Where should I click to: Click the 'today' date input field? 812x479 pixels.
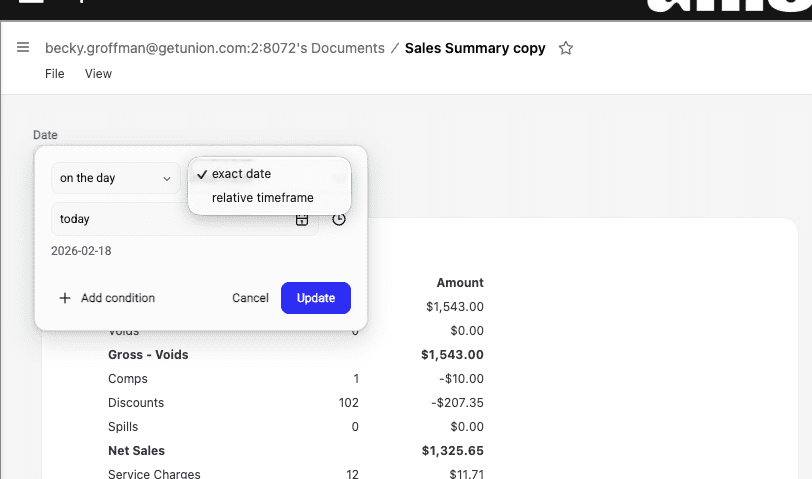170,219
